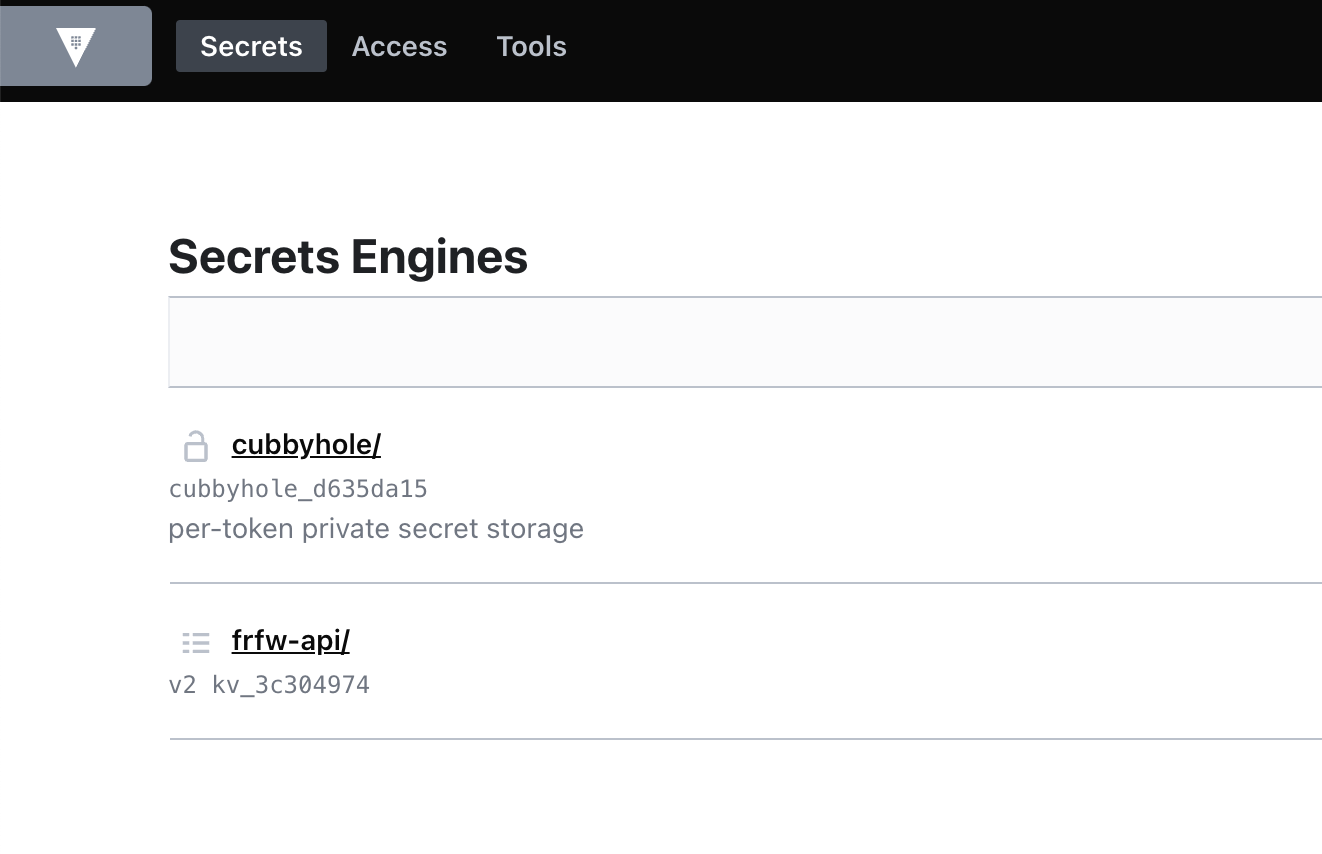
Task: Select the cubbyhole_d635da15 accessor text
Action: click(298, 489)
